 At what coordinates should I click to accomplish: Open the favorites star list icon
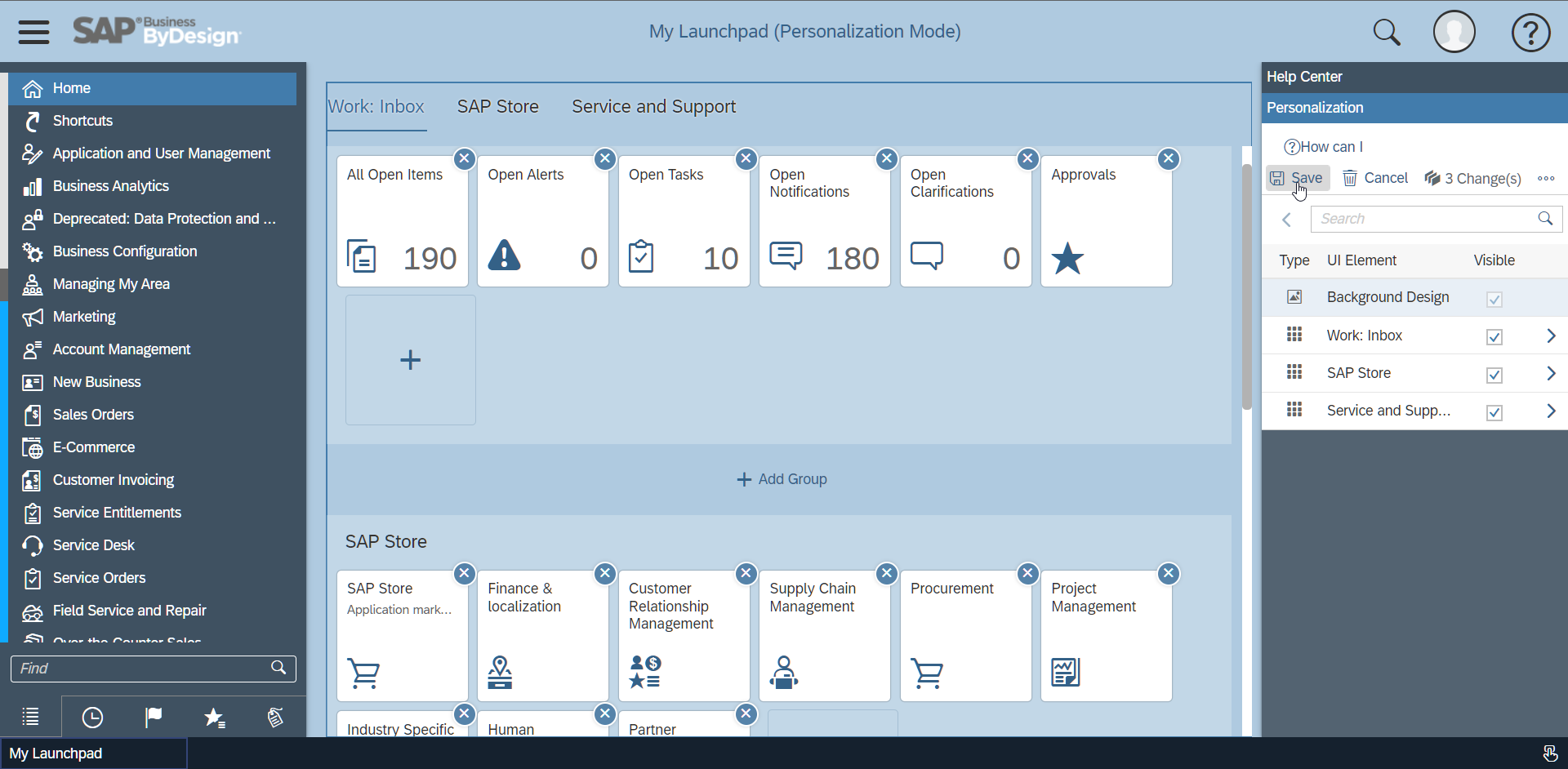tap(214, 718)
